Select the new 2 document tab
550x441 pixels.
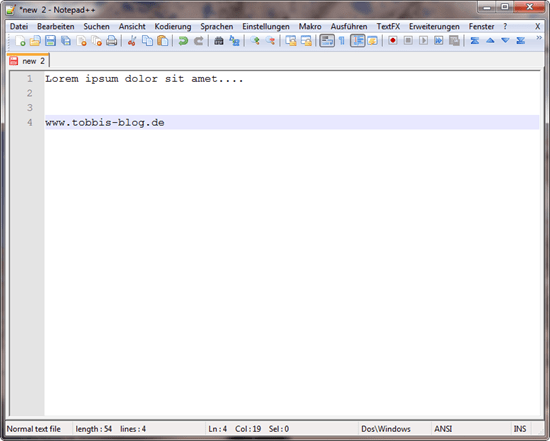point(28,61)
